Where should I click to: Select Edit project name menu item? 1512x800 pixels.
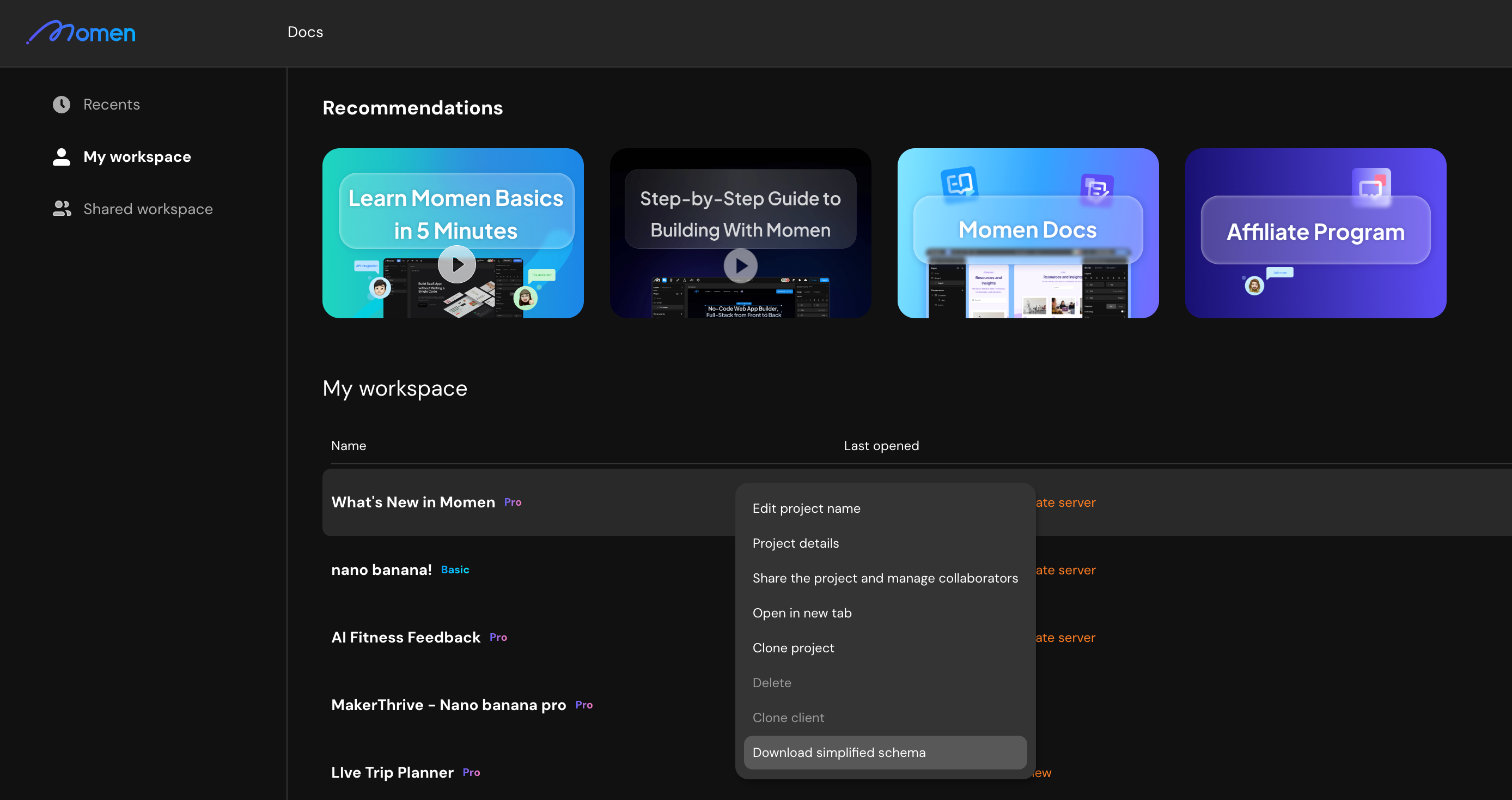coord(806,508)
